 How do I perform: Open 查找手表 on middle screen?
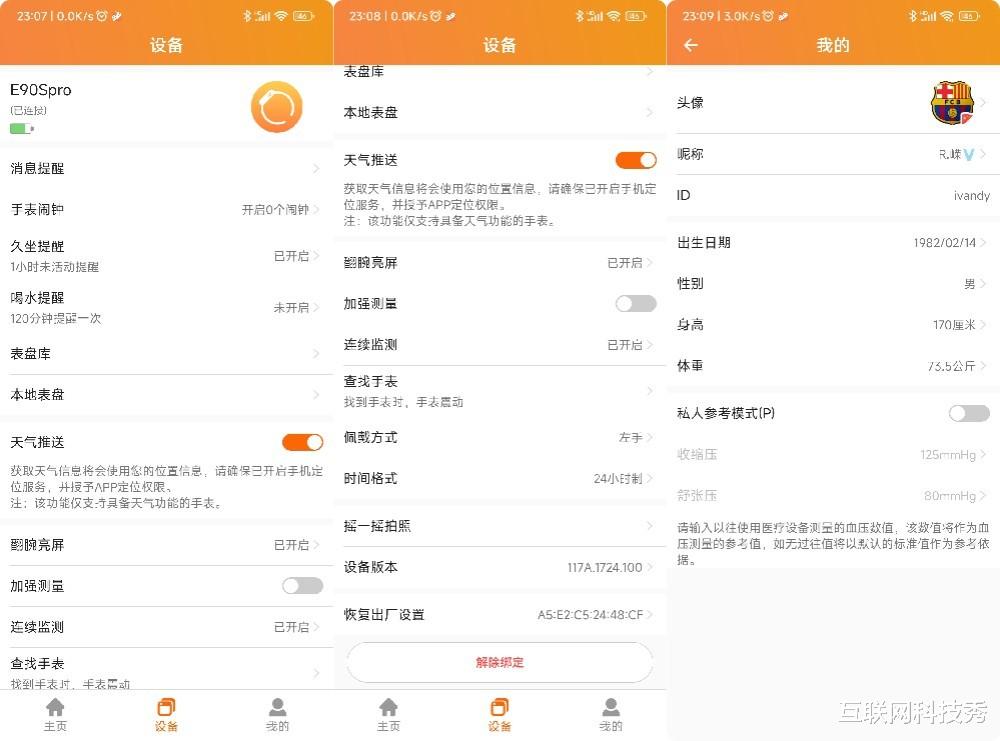tap(499, 391)
